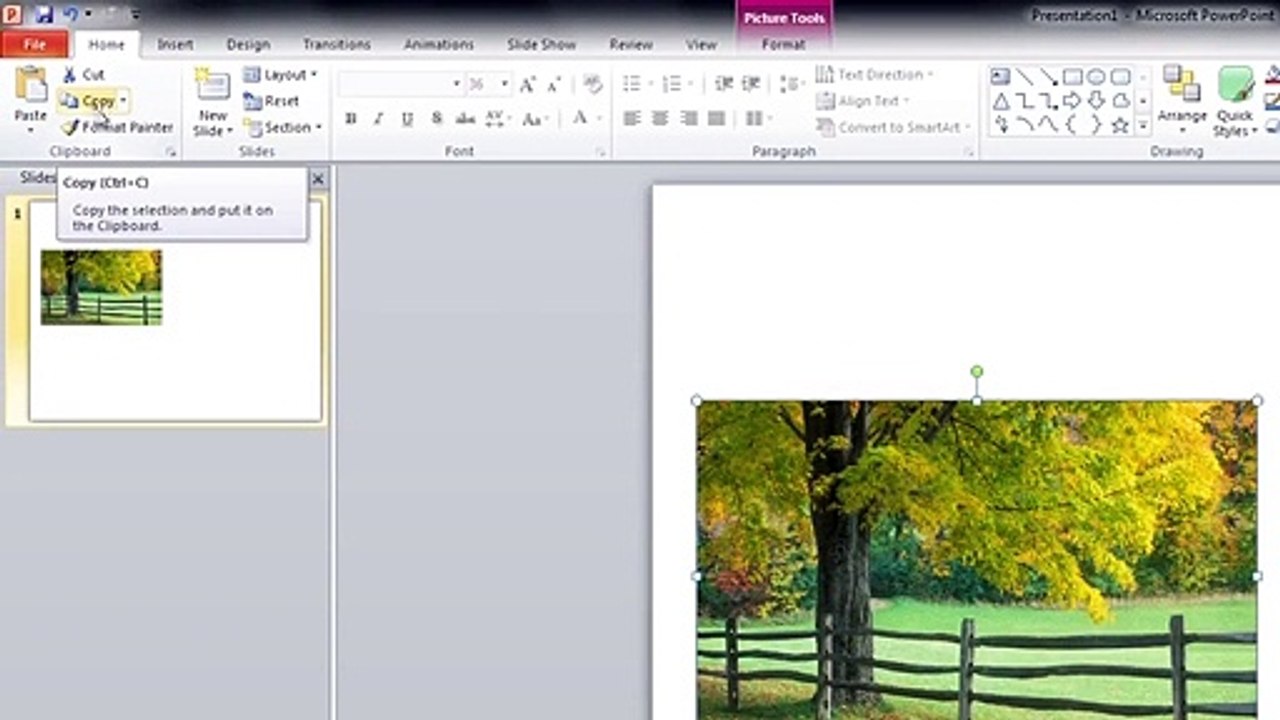This screenshot has width=1280, height=720.
Task: Toggle Underline formatting
Action: pyautogui.click(x=407, y=119)
